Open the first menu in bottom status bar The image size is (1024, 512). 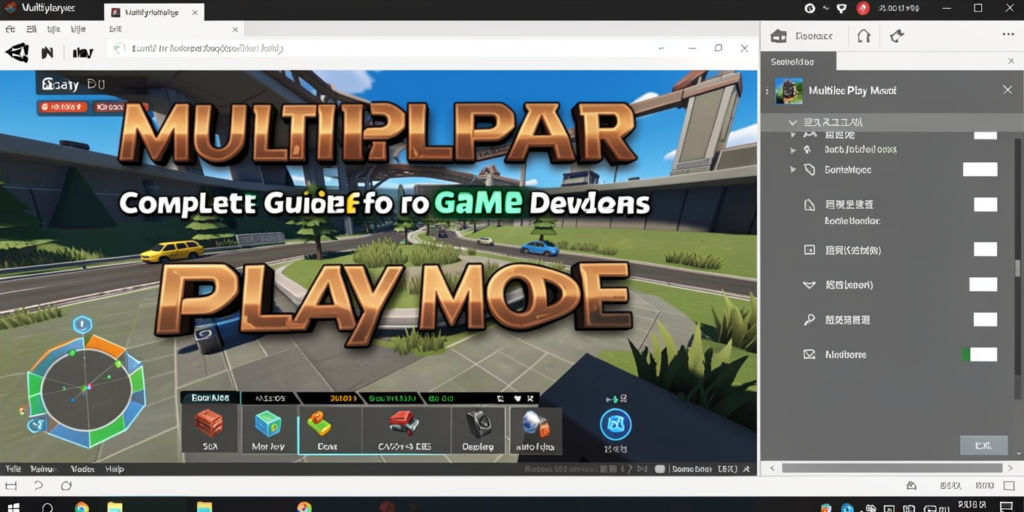click(x=12, y=469)
